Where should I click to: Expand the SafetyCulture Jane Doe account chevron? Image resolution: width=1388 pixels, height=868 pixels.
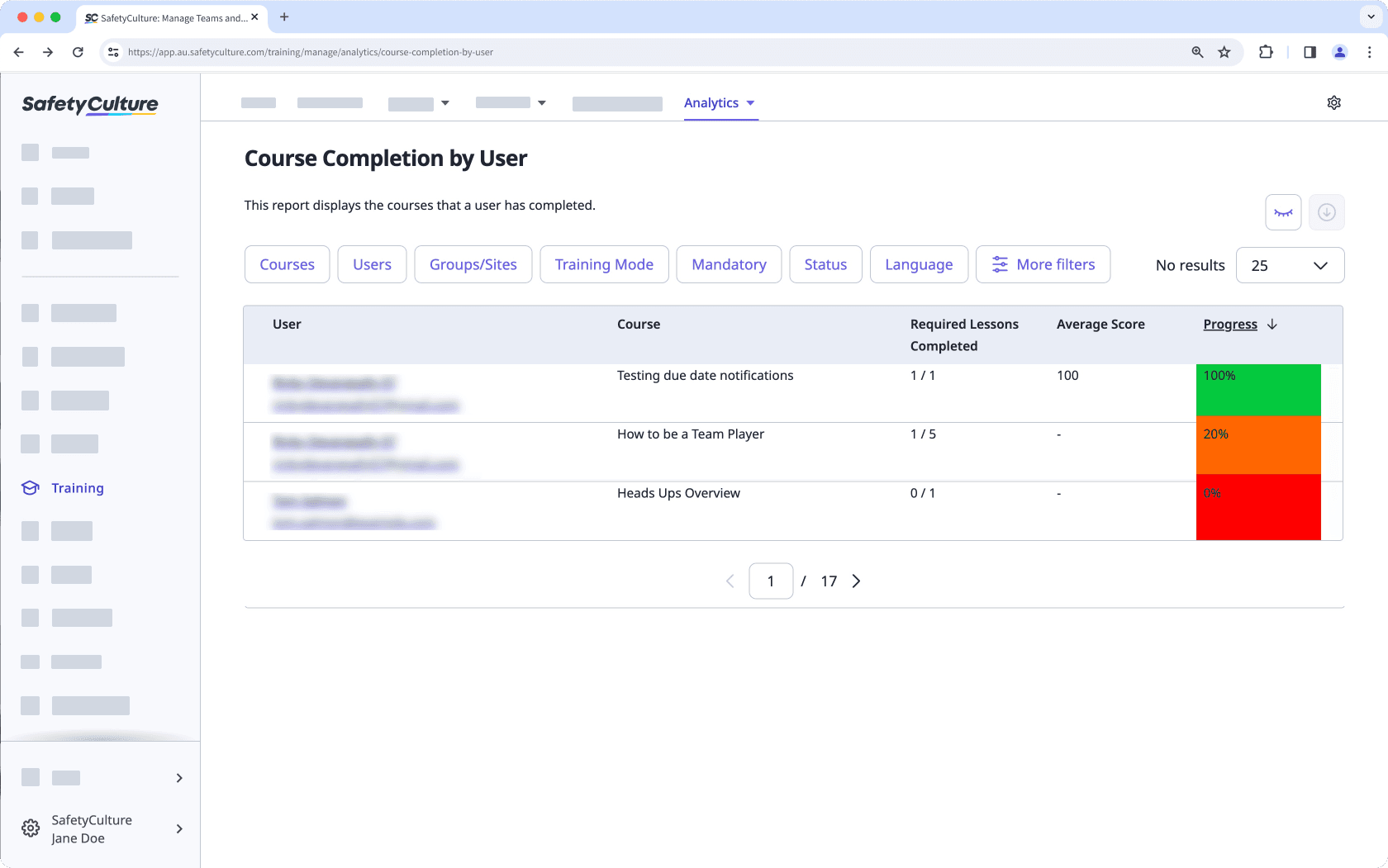(x=178, y=828)
